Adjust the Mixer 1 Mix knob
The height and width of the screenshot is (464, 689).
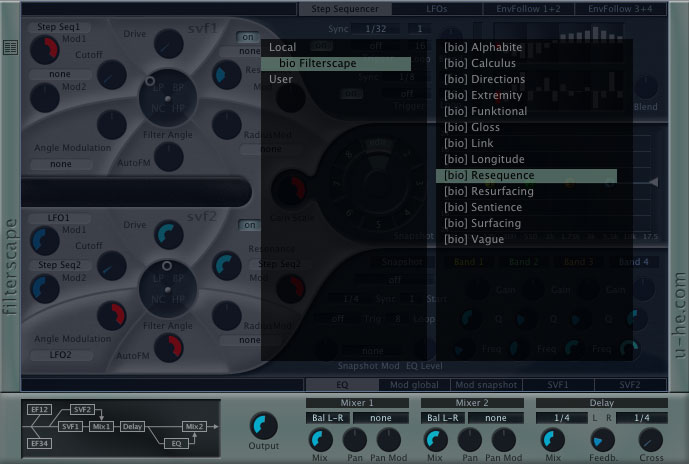click(321, 440)
